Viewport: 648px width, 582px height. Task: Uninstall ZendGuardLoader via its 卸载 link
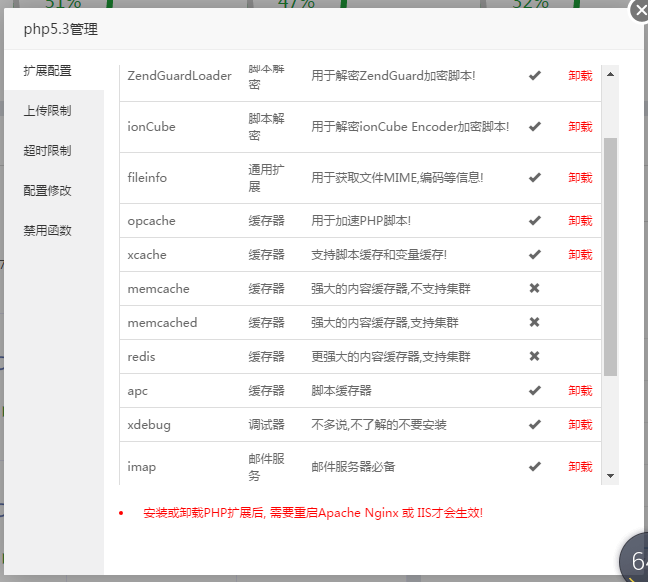point(580,76)
